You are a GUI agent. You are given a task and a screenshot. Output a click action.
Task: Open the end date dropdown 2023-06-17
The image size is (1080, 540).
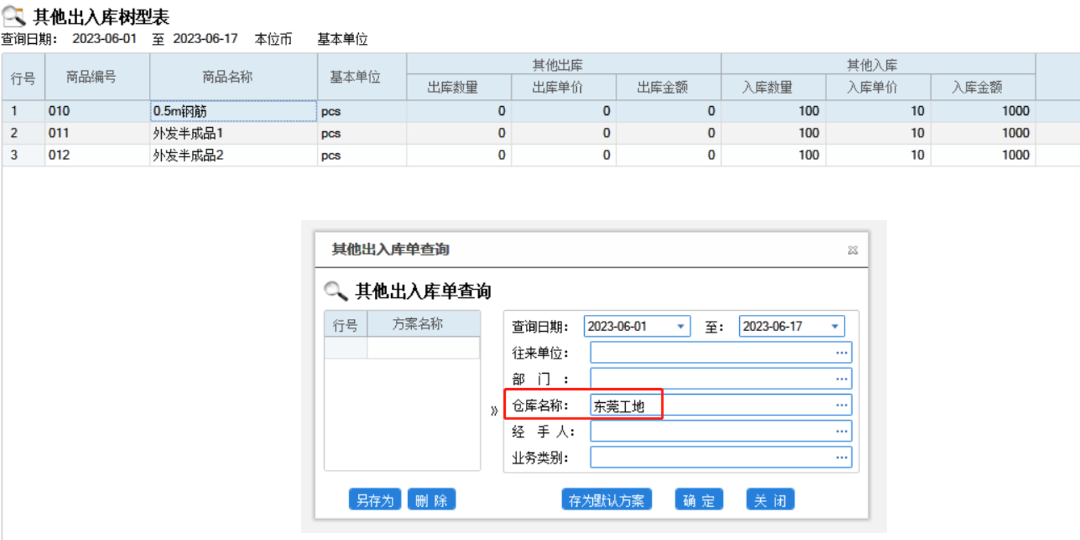coord(834,327)
